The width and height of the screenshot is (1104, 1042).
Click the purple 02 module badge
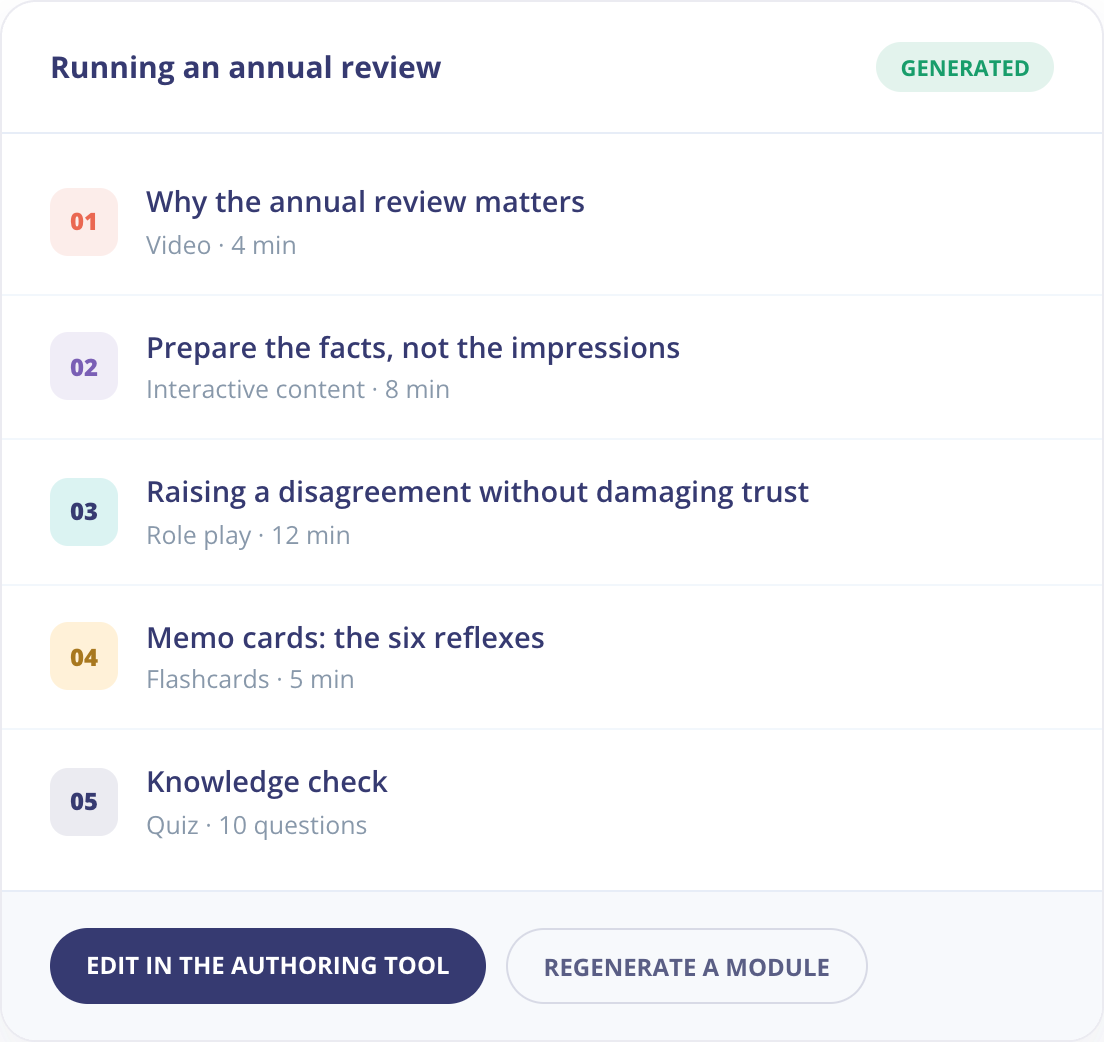pyautogui.click(x=84, y=367)
